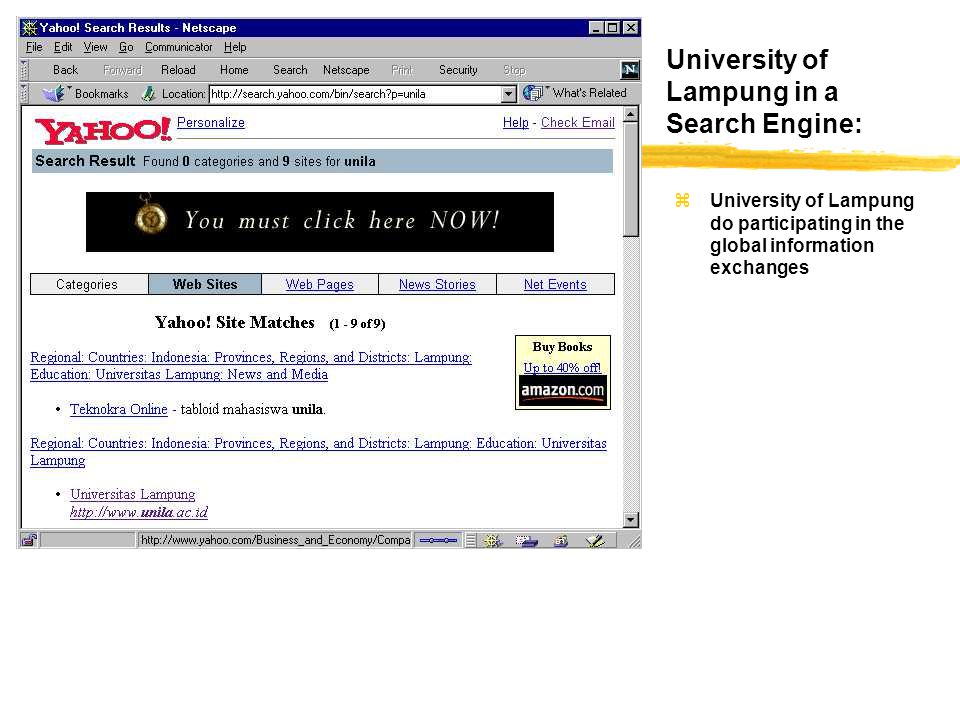Screen dimensions: 960x720
Task: Open the Help menu
Action: [234, 47]
